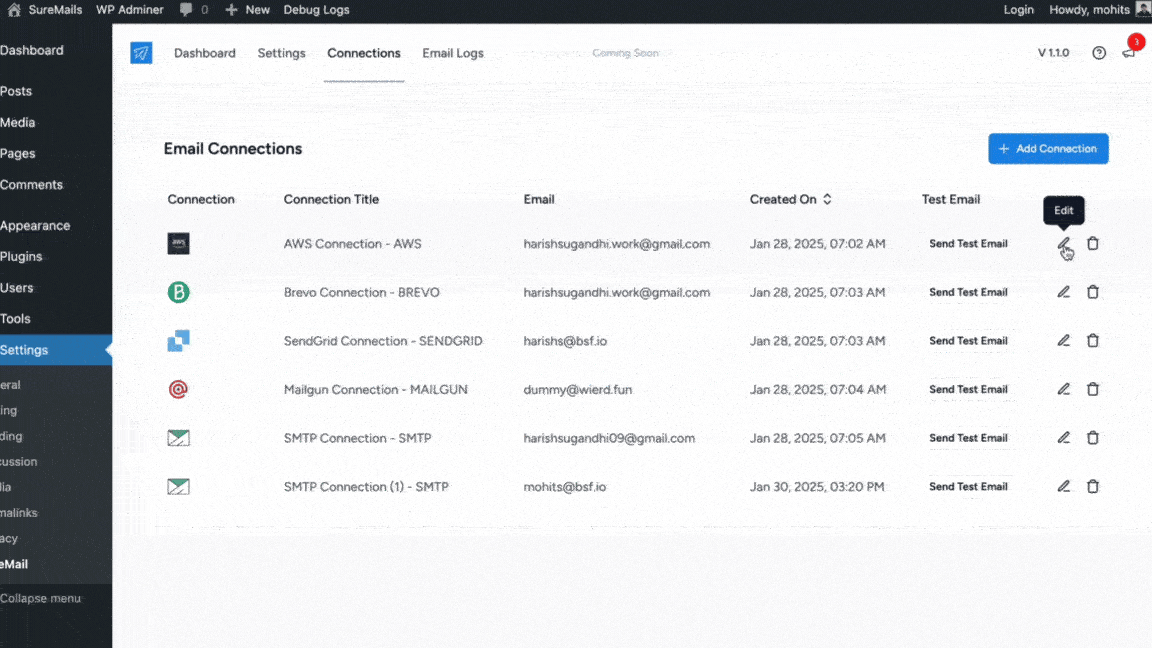1152x648 pixels.
Task: Edit the SMTP Connection (1) entry
Action: click(1063, 486)
